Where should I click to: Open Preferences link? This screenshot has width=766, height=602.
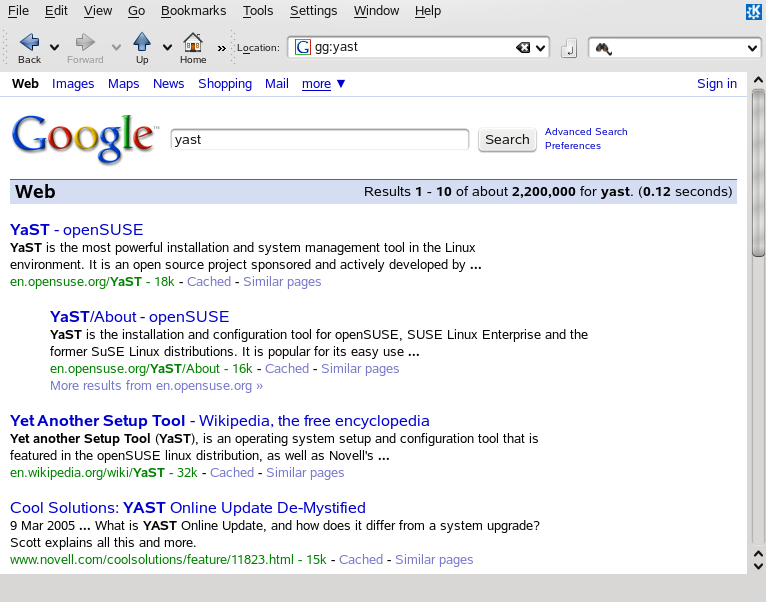tap(573, 146)
